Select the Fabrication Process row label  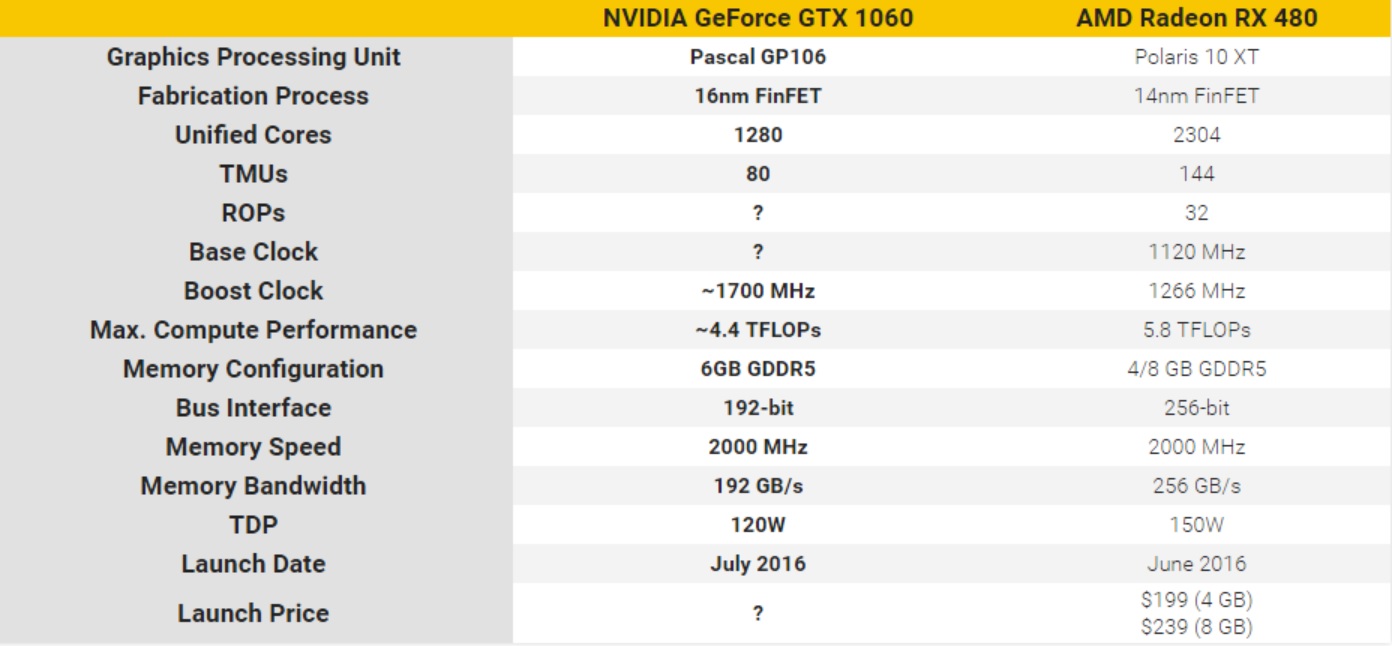pos(254,96)
